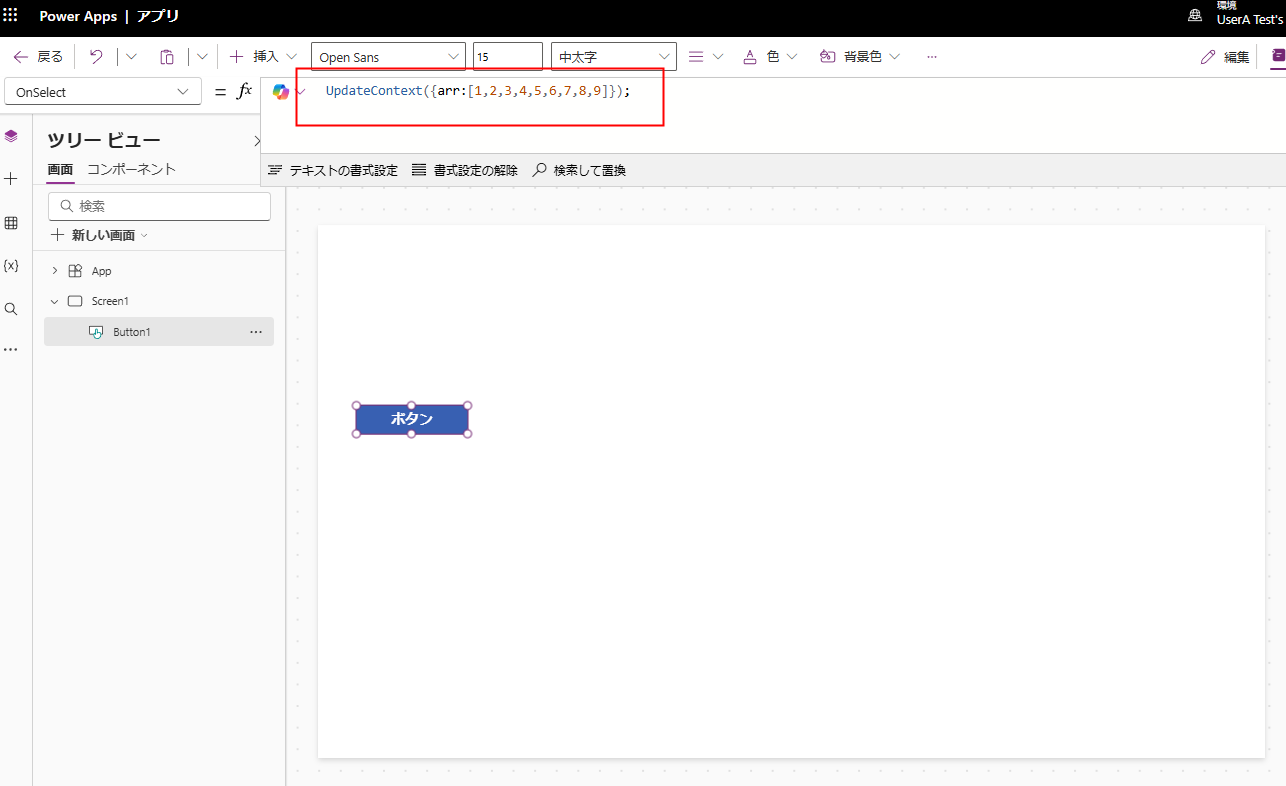Open the Open Sans font dropdown

point(388,56)
